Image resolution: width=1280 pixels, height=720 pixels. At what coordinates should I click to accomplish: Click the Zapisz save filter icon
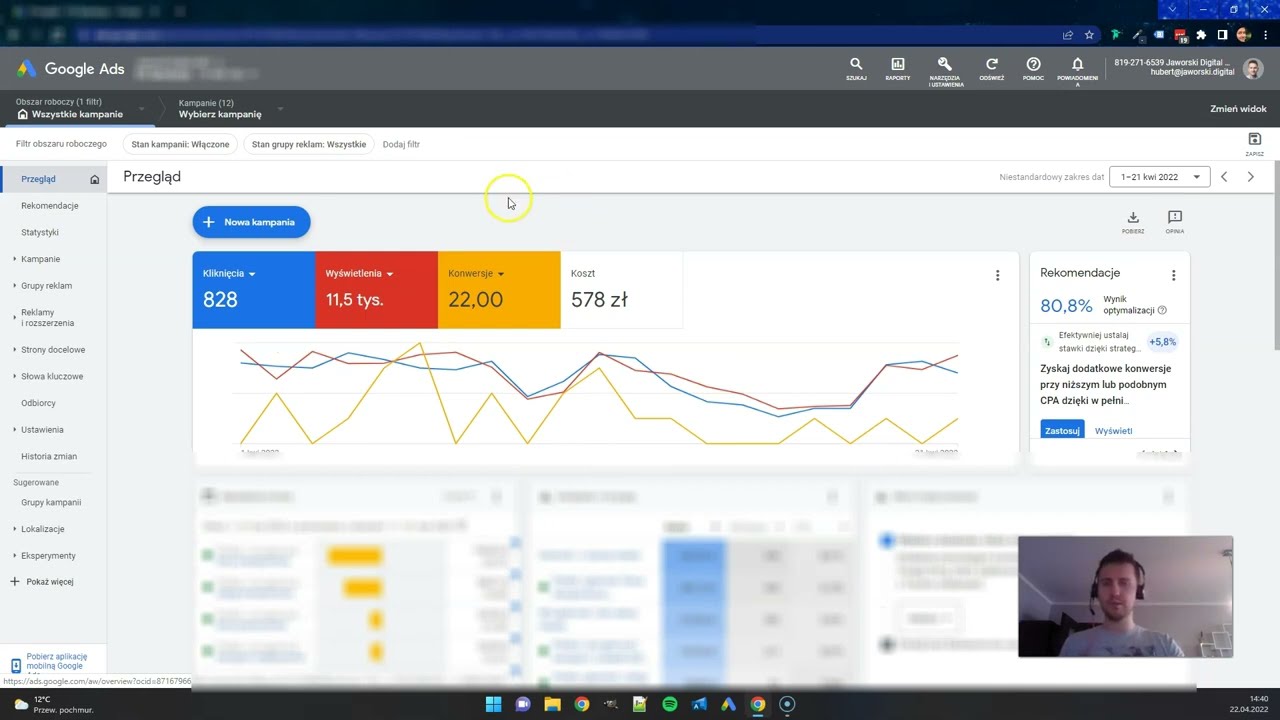point(1255,144)
